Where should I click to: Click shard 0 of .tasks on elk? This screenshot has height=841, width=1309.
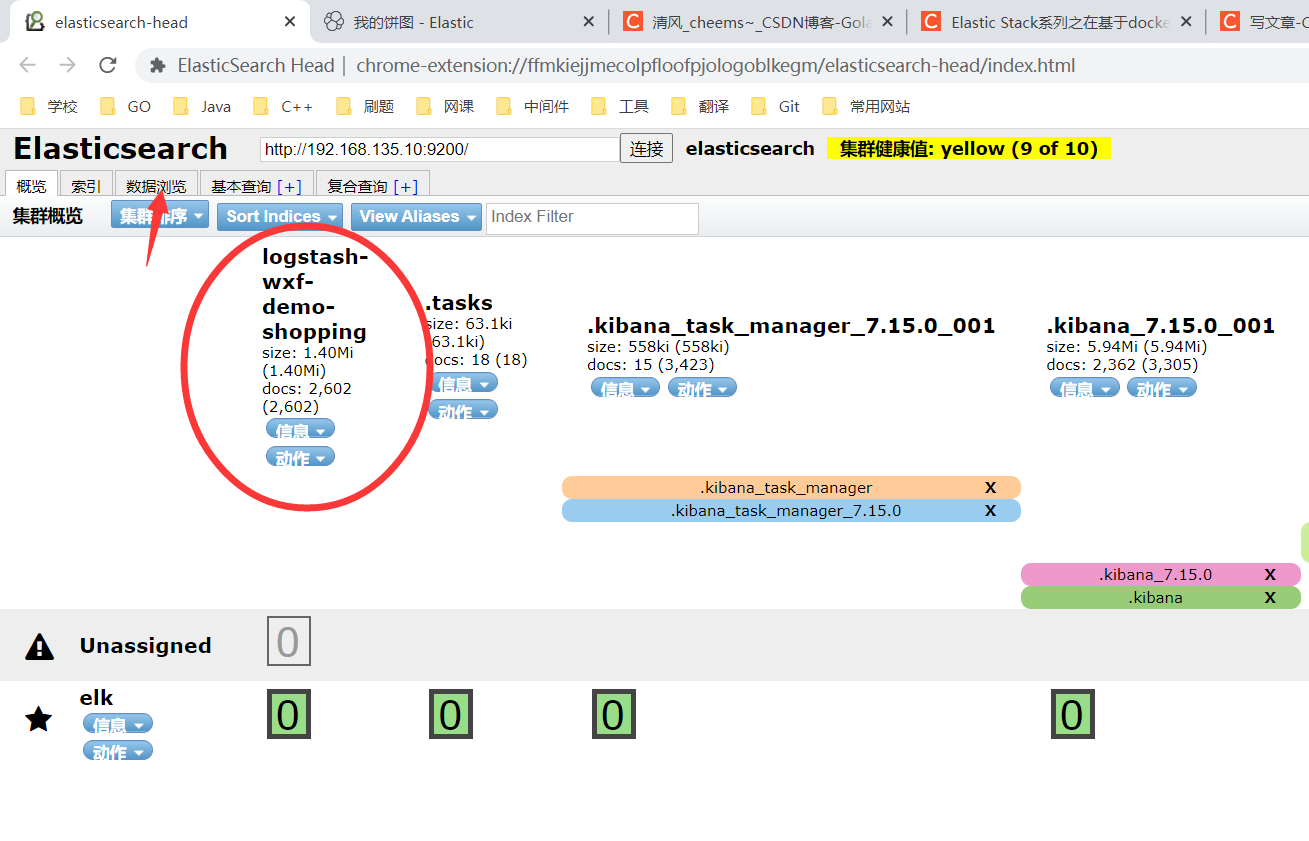(451, 715)
